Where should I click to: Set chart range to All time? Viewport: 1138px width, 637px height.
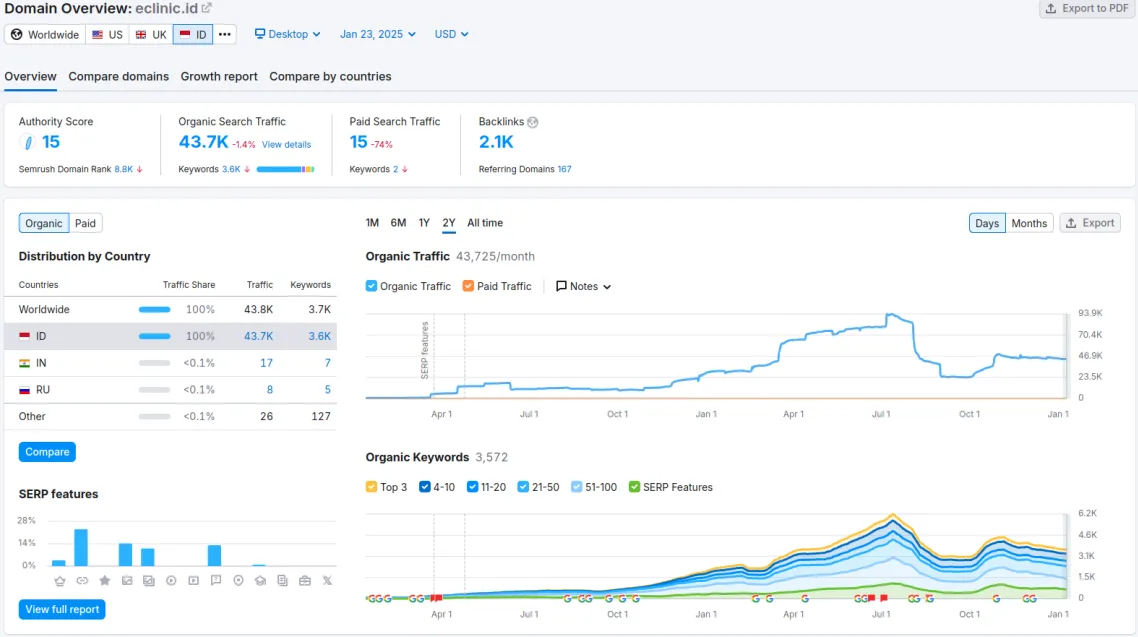click(485, 223)
